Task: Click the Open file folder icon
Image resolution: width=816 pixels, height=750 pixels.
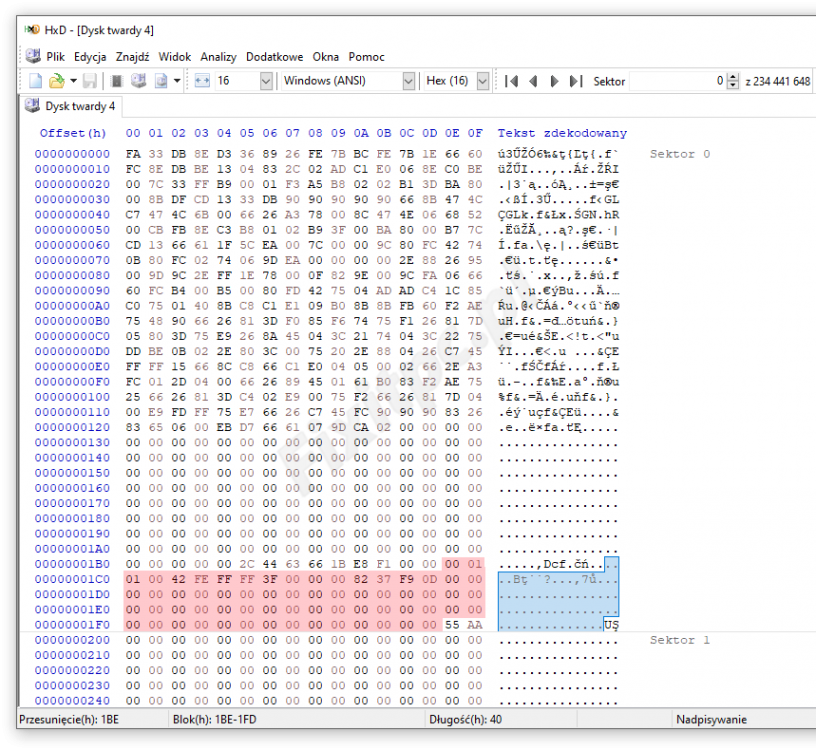Action: (x=57, y=81)
